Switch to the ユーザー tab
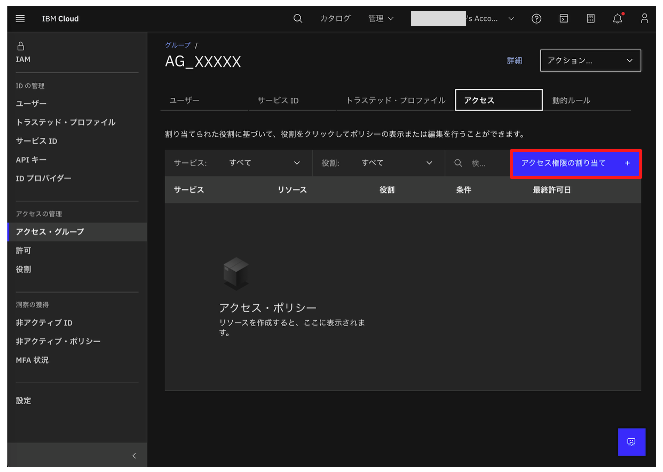Viewport: 663px width, 472px height. (x=184, y=101)
